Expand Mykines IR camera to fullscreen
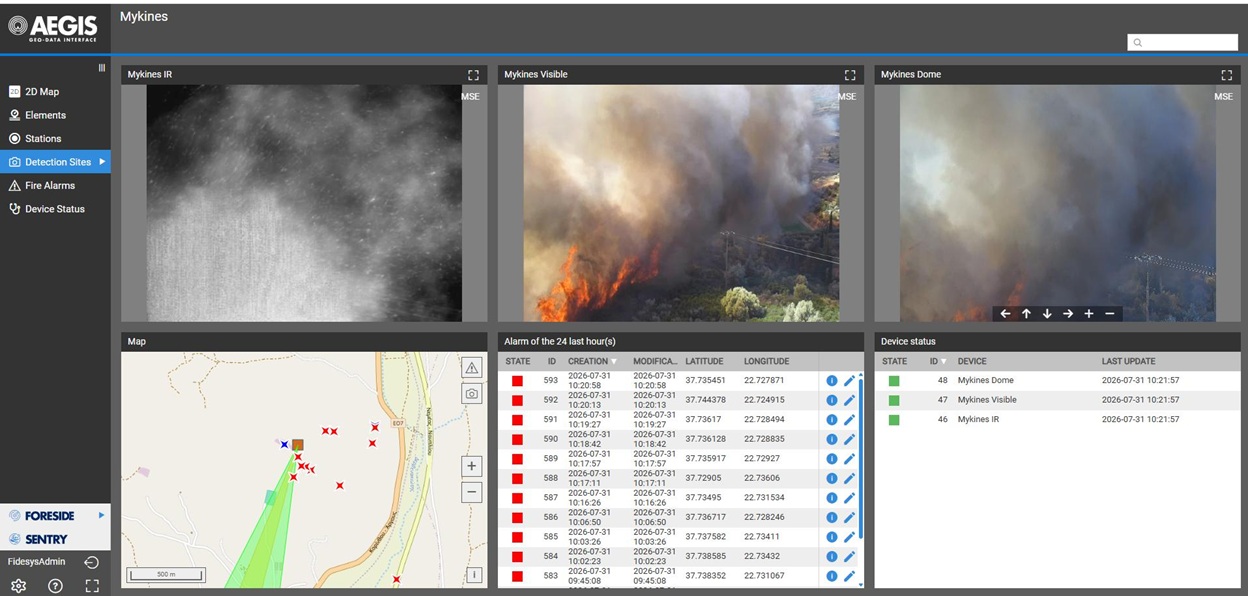This screenshot has height=596, width=1248. pyautogui.click(x=473, y=75)
